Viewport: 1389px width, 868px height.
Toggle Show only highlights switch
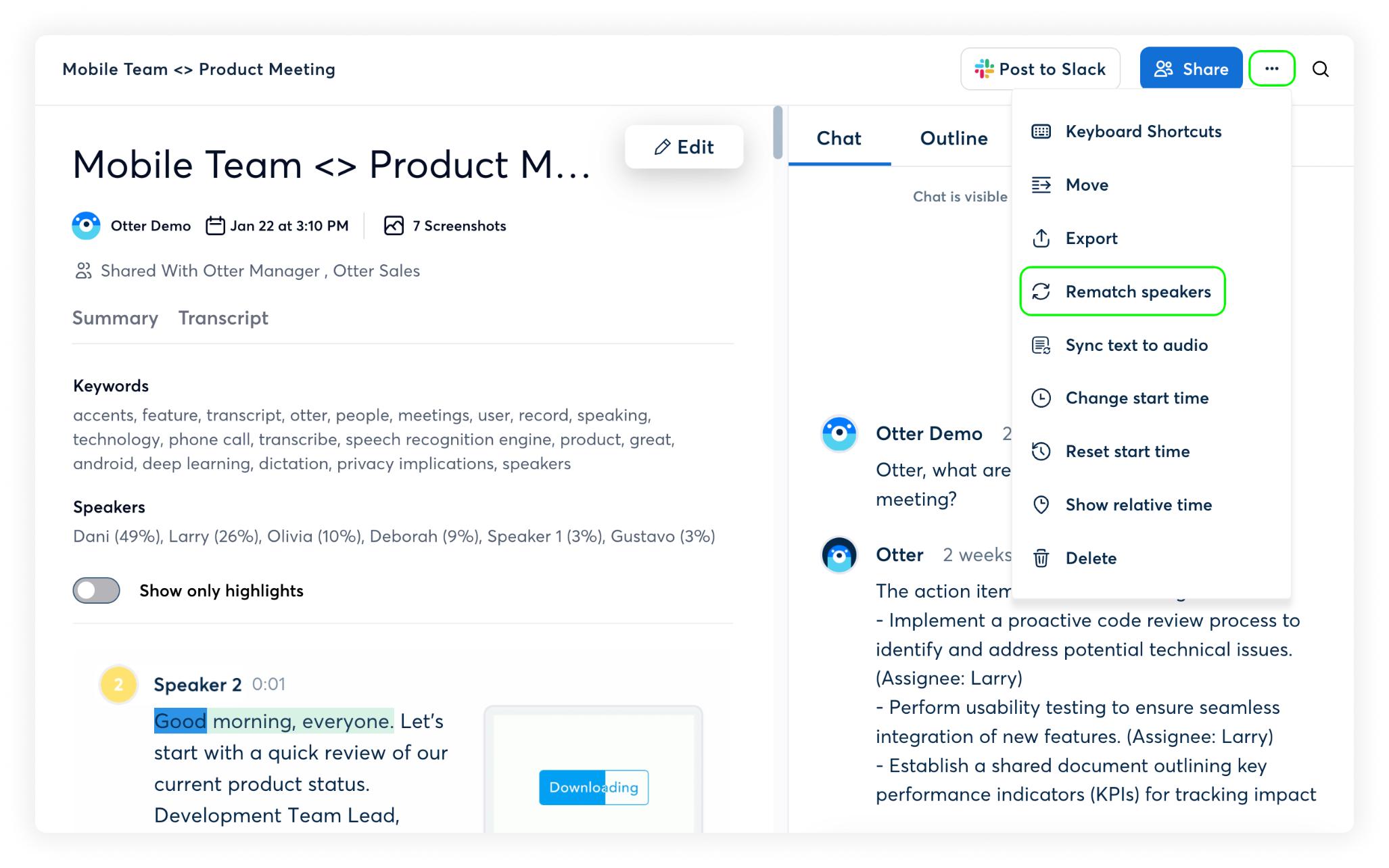click(x=97, y=590)
